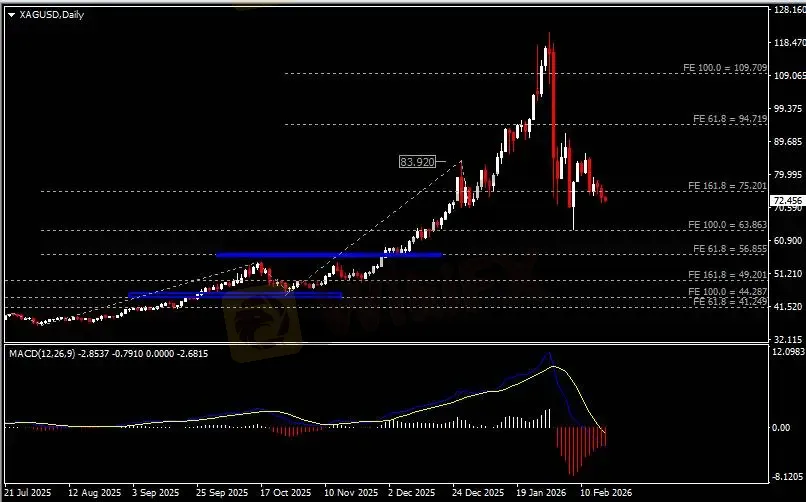The width and height of the screenshot is (806, 502).
Task: Select the 83.920 price label box
Action: (x=417, y=162)
